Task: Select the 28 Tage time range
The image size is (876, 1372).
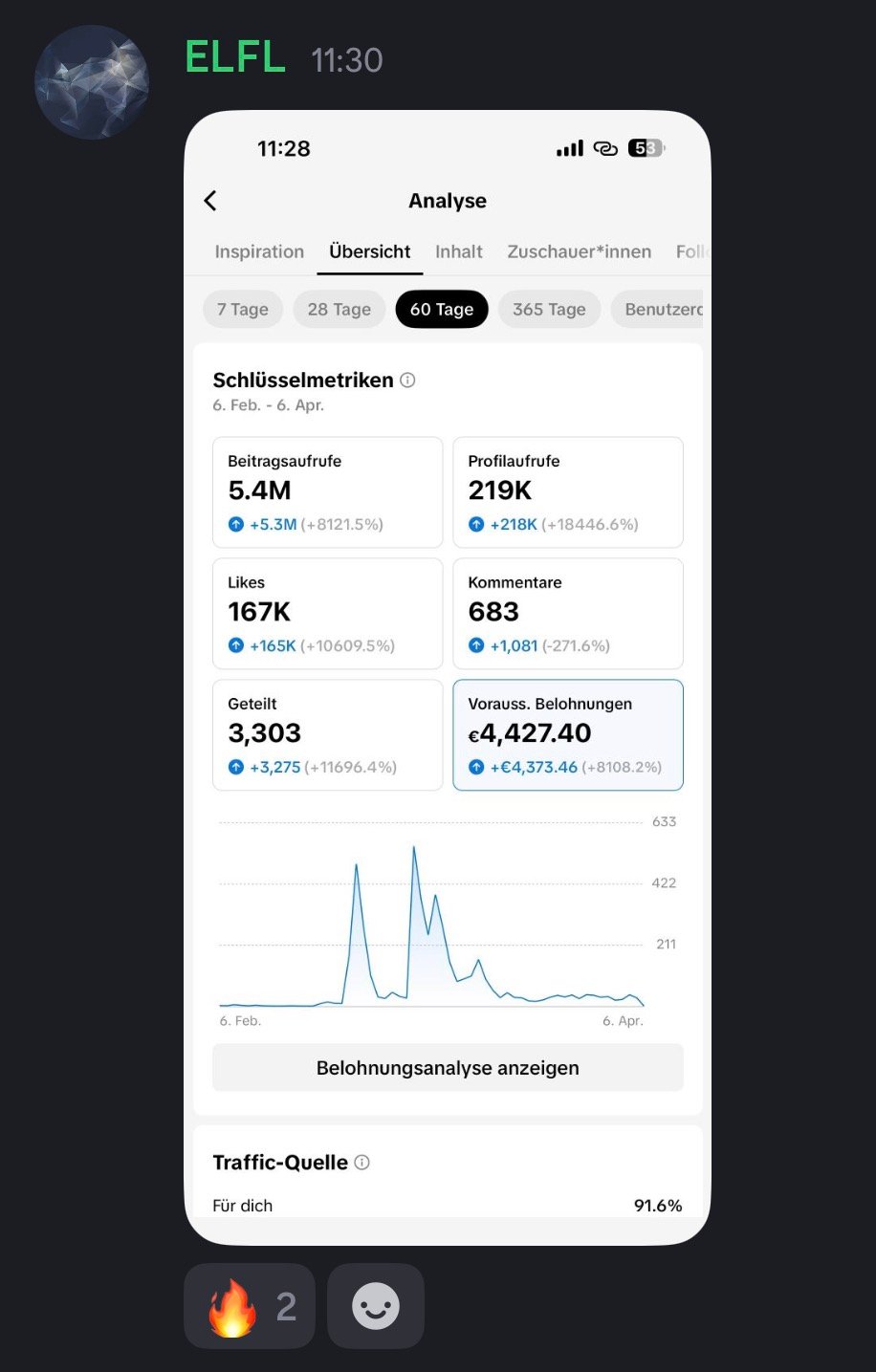Action: 339,309
